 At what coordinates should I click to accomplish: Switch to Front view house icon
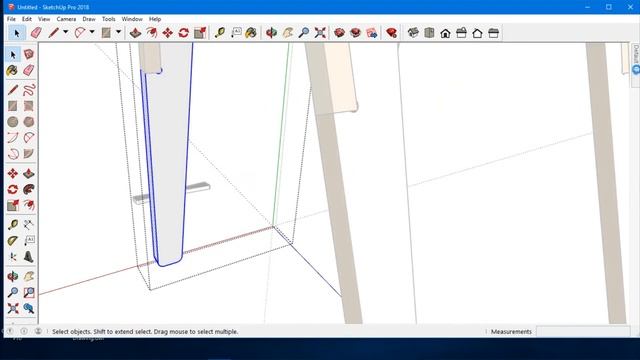point(445,33)
